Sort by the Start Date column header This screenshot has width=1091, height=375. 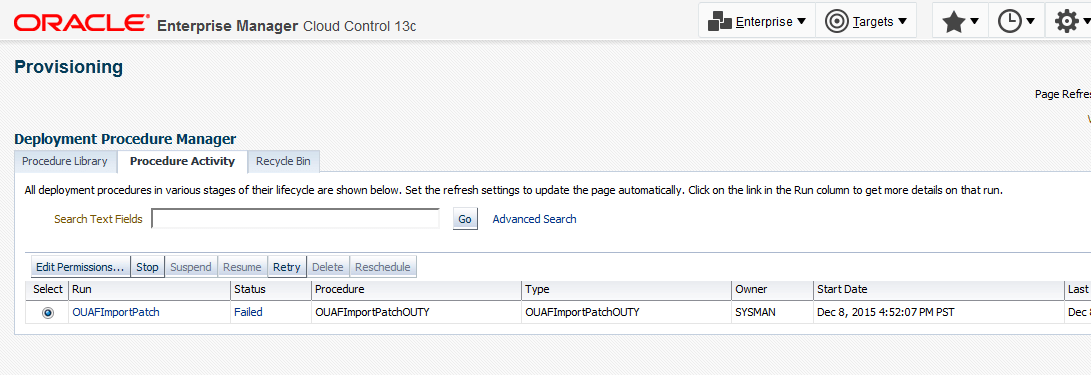[x=939, y=289]
